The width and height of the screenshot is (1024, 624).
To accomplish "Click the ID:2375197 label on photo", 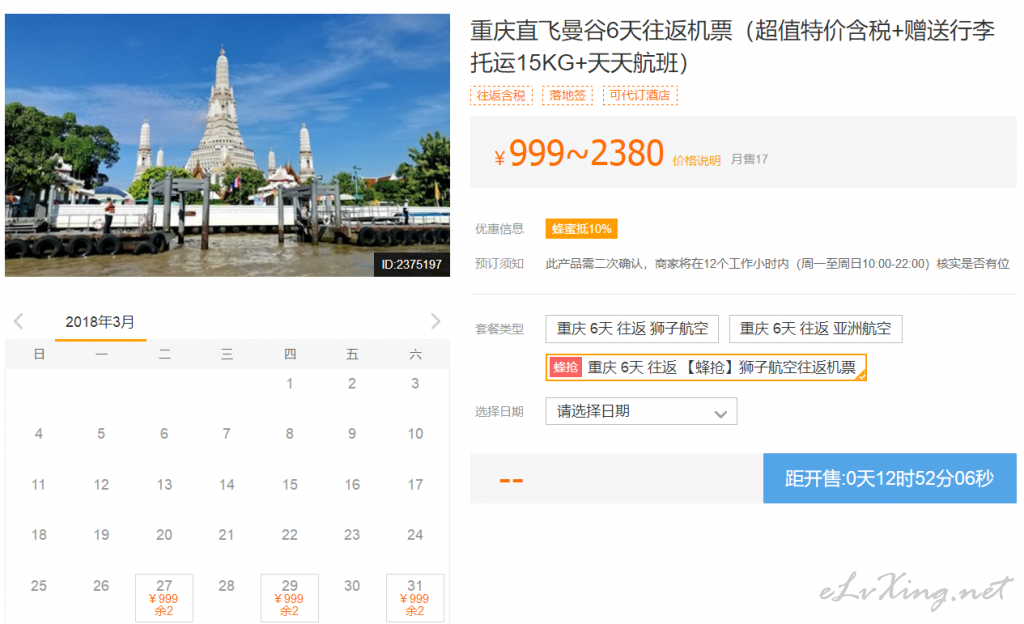I will 411,264.
